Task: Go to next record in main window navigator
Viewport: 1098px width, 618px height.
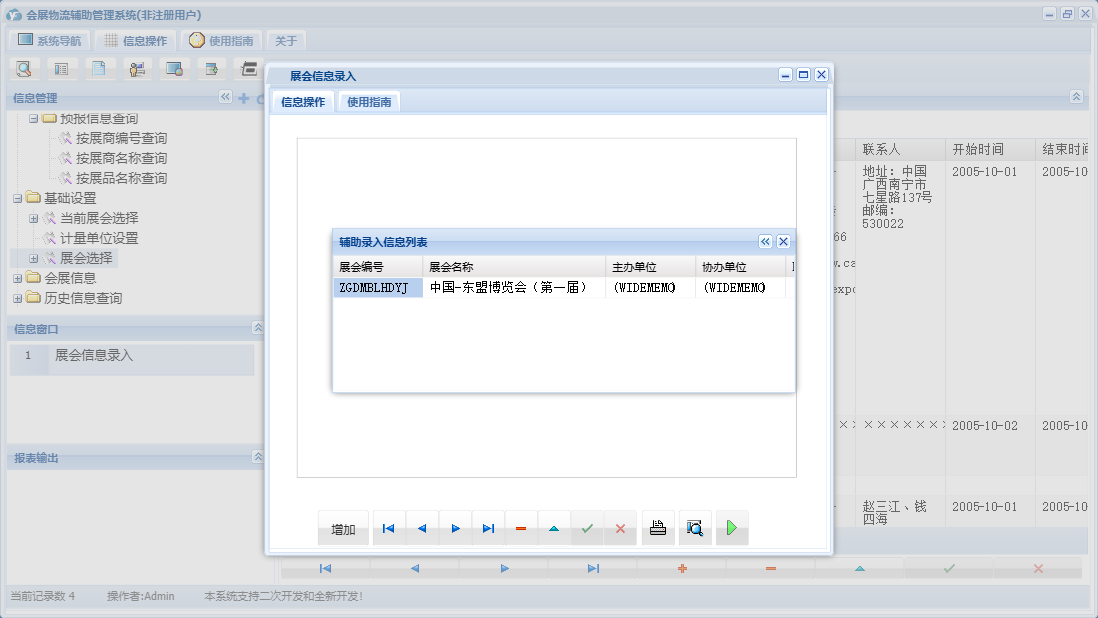Action: pyautogui.click(x=504, y=568)
